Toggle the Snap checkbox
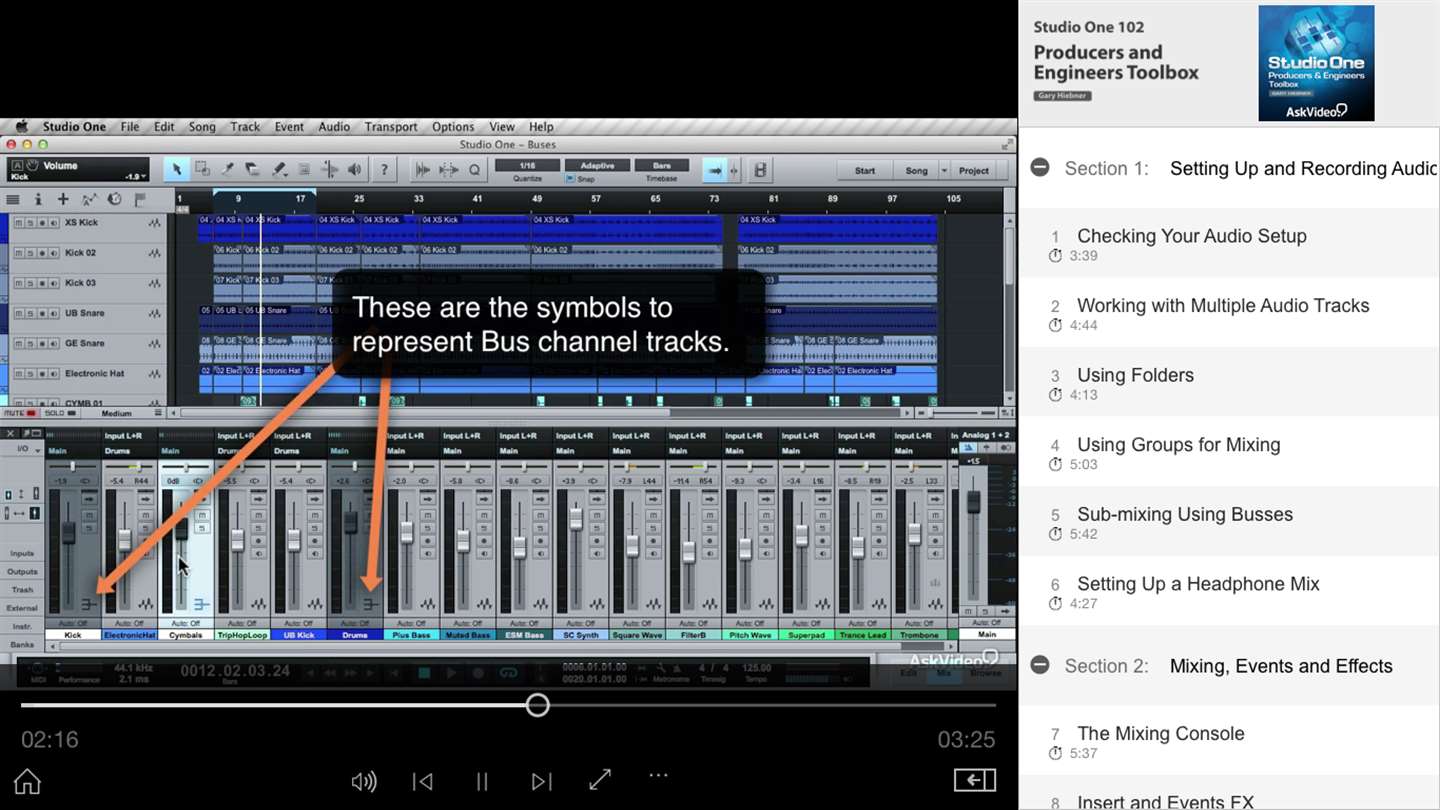 pos(570,179)
